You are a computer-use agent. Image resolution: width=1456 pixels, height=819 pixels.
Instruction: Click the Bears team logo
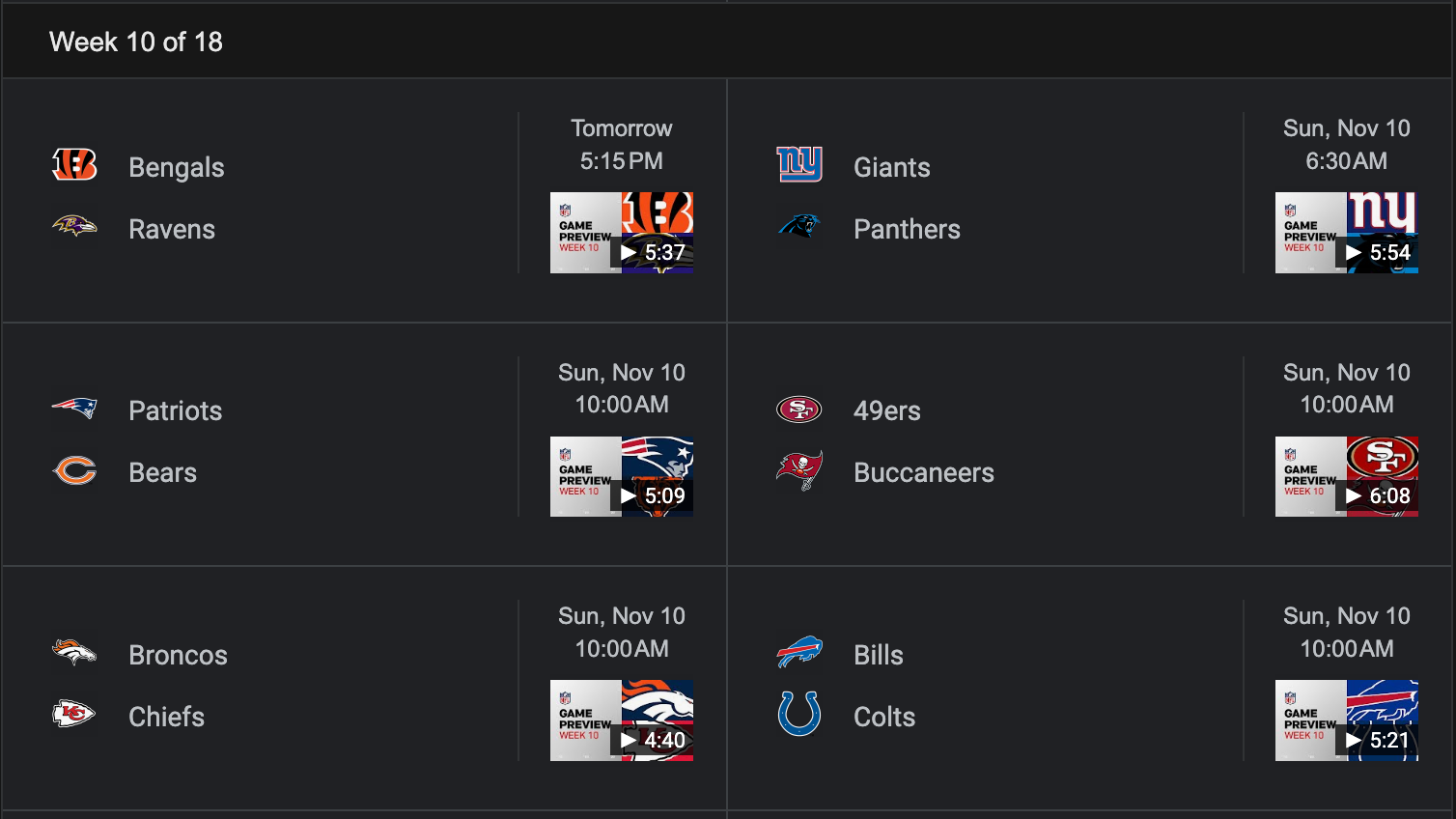pos(74,471)
